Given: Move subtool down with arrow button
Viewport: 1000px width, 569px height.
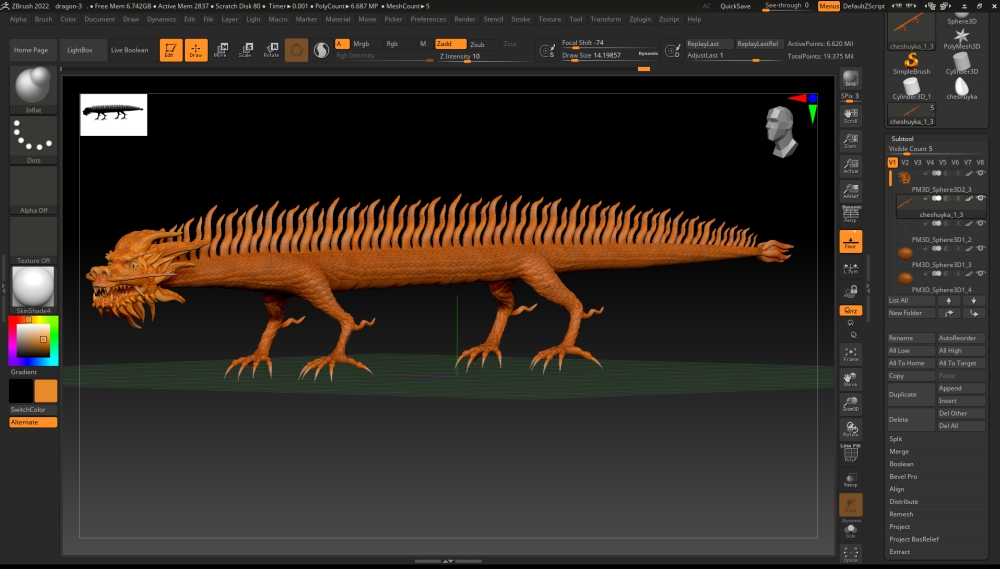Looking at the screenshot, I should [x=973, y=300].
